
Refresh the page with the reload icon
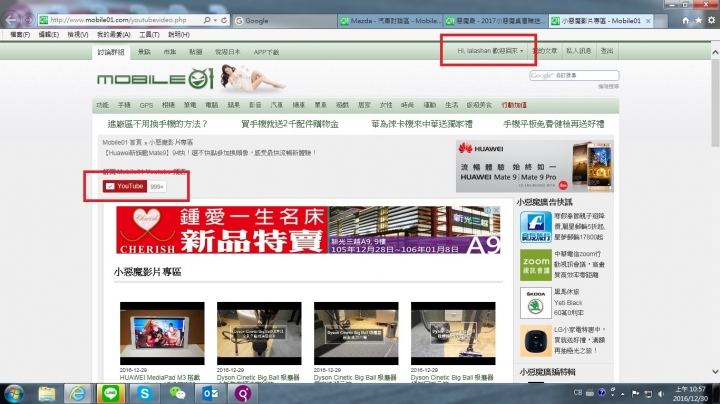(224, 20)
